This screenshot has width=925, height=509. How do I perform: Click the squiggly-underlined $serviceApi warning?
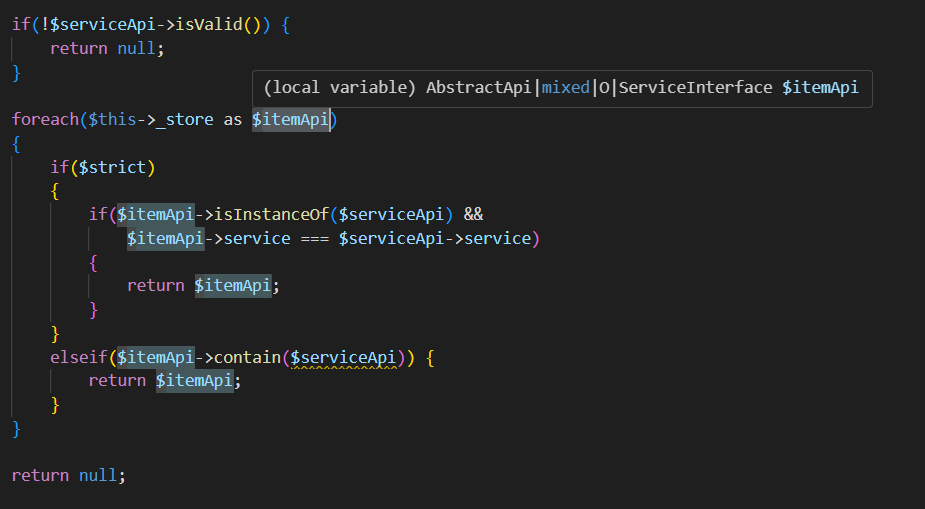coord(344,357)
